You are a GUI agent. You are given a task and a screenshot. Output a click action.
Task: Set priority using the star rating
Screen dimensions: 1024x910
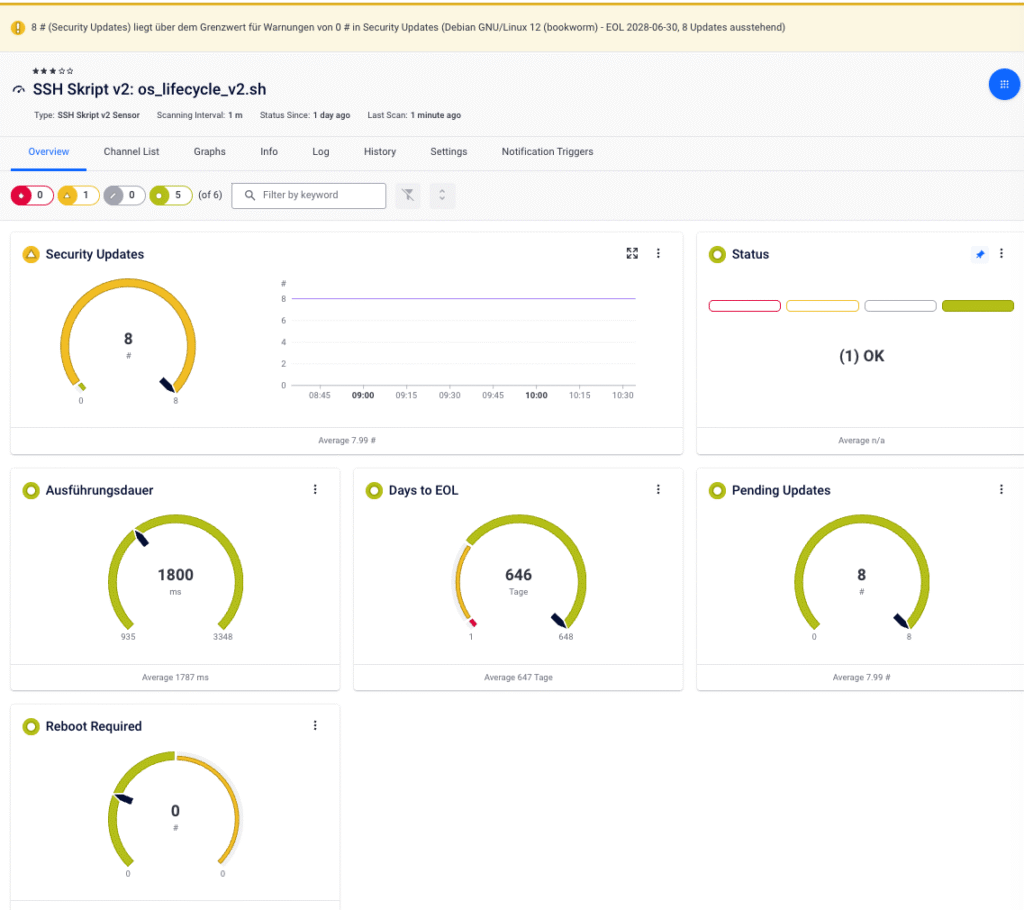point(53,71)
